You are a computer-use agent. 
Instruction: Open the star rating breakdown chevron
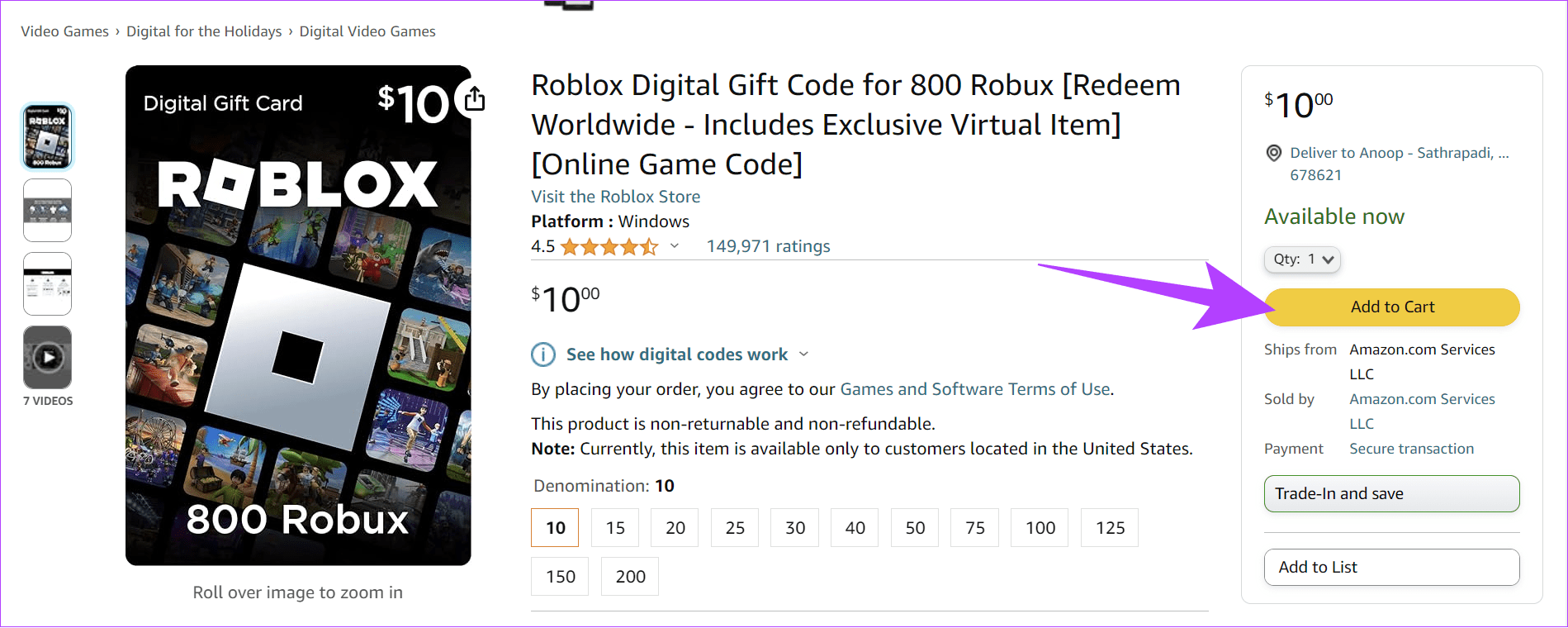[675, 245]
